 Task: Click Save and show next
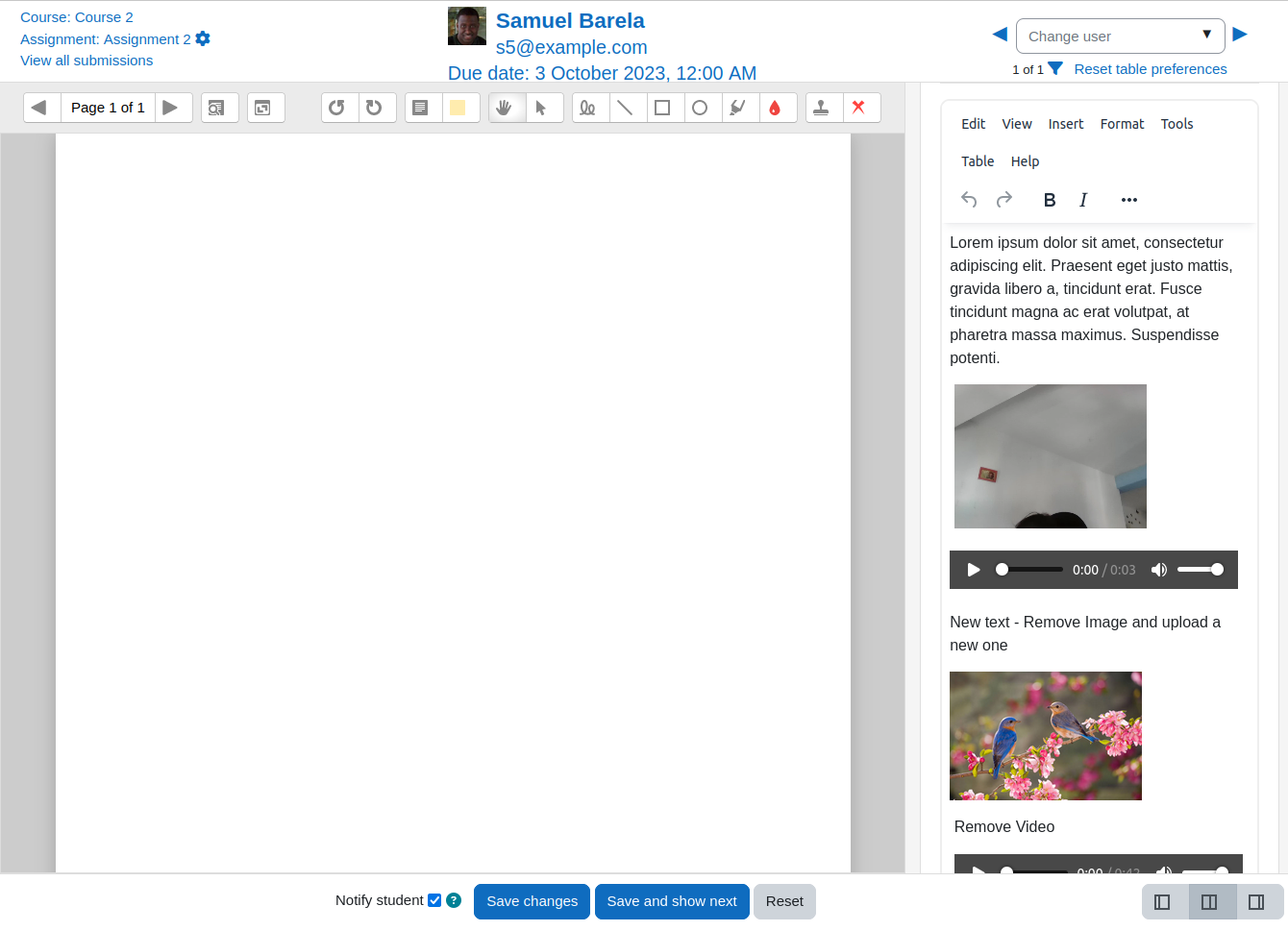pos(672,901)
